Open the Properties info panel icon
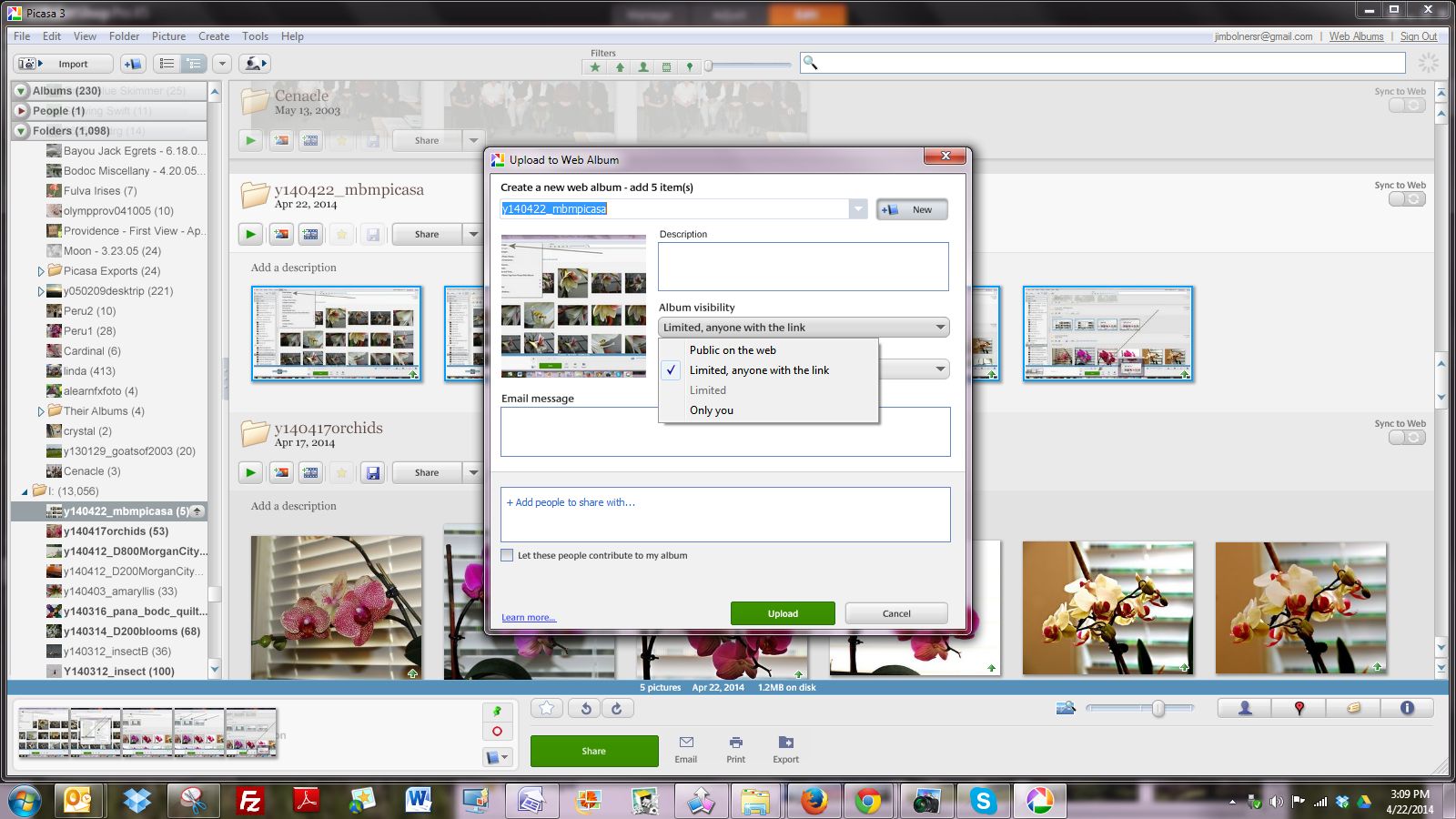Viewport: 1456px width, 819px height. pyautogui.click(x=1407, y=708)
